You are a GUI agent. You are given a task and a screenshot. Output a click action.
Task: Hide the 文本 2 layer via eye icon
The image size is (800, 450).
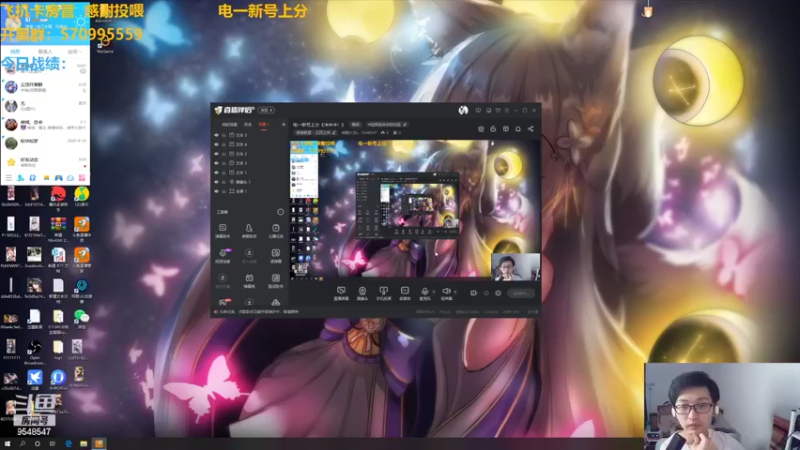(x=216, y=154)
